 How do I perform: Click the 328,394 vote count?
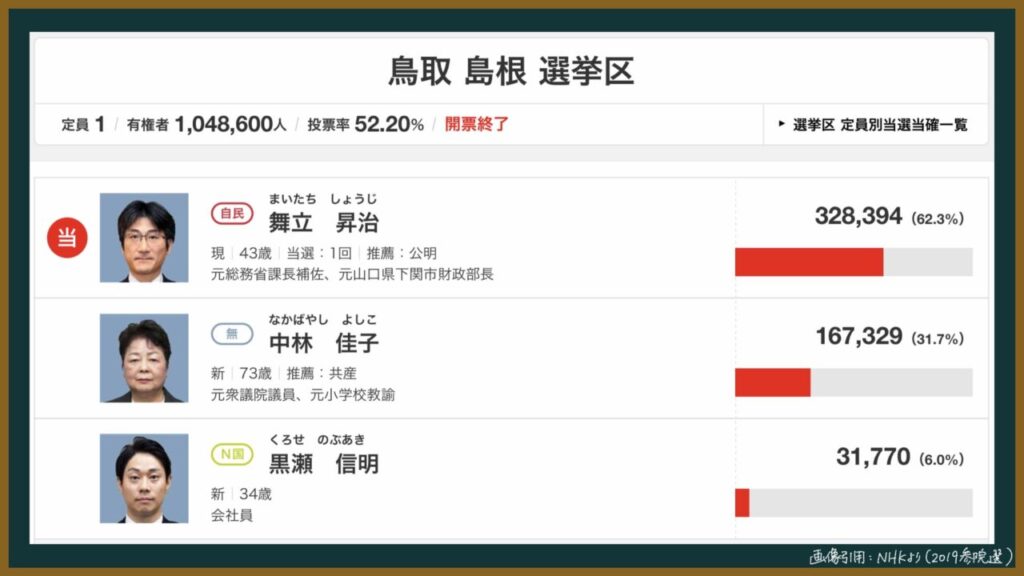click(858, 216)
